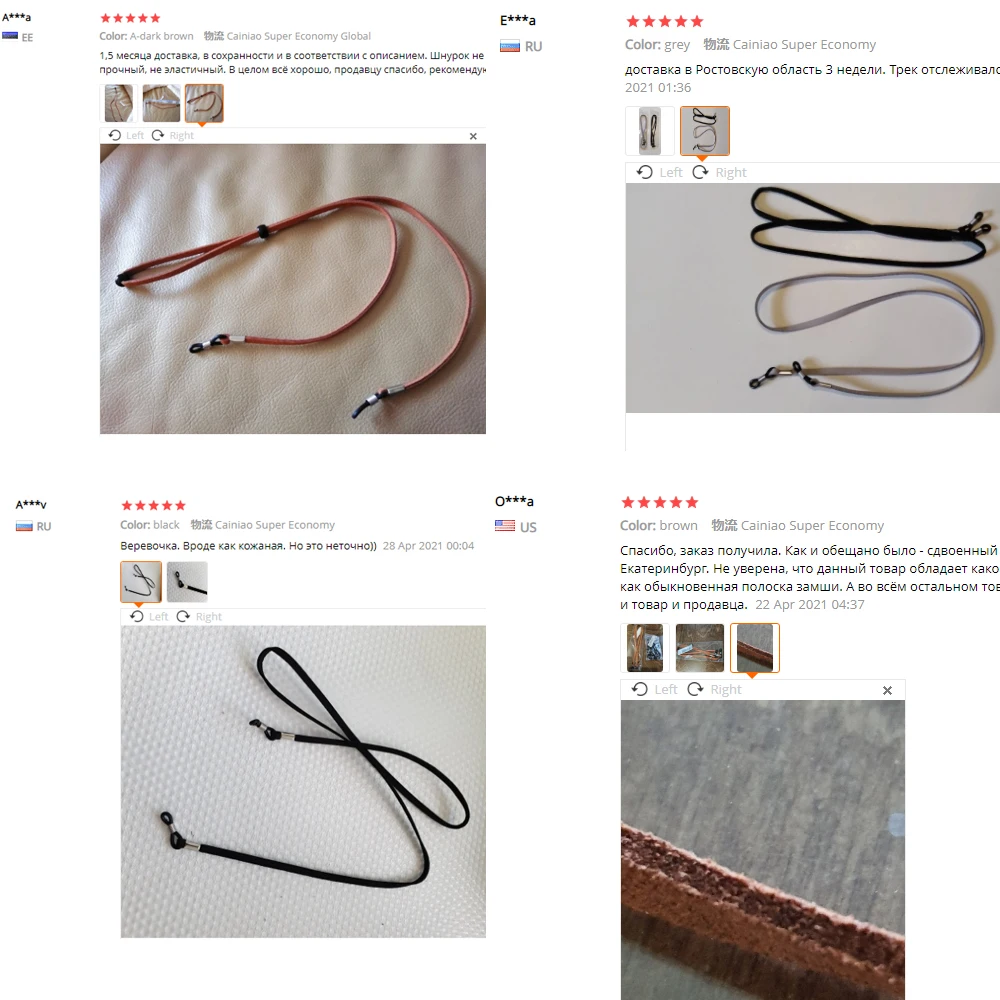This screenshot has width=1000, height=1000.
Task: Open second thumbnail in black review
Action: pos(188,582)
